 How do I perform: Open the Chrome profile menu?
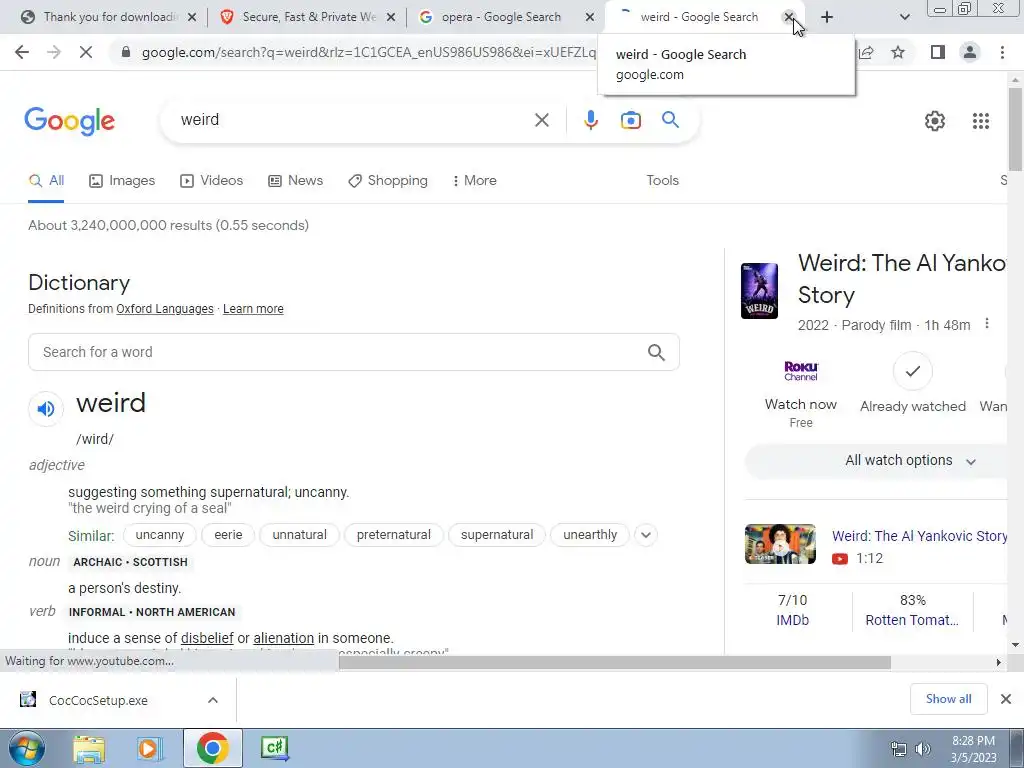pos(970,52)
